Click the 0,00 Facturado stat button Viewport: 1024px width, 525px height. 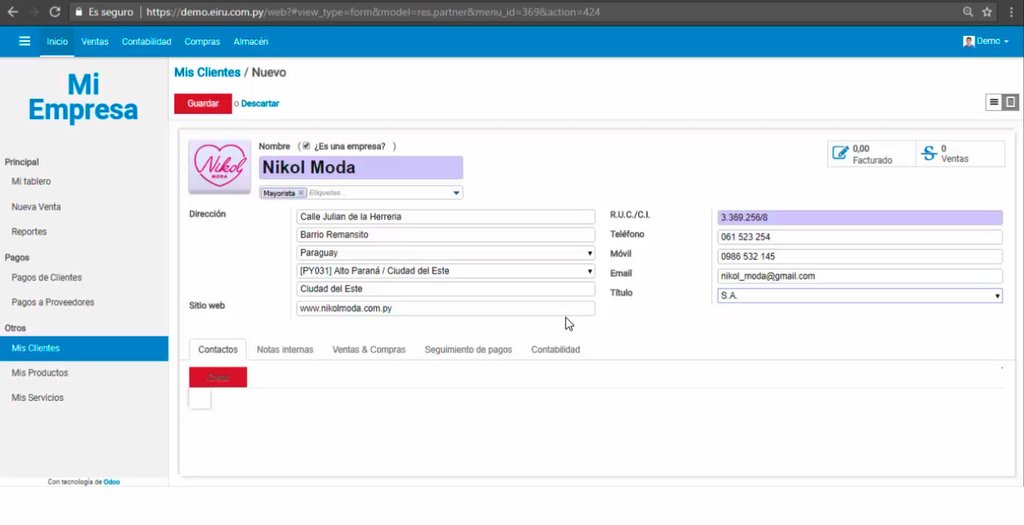click(871, 154)
